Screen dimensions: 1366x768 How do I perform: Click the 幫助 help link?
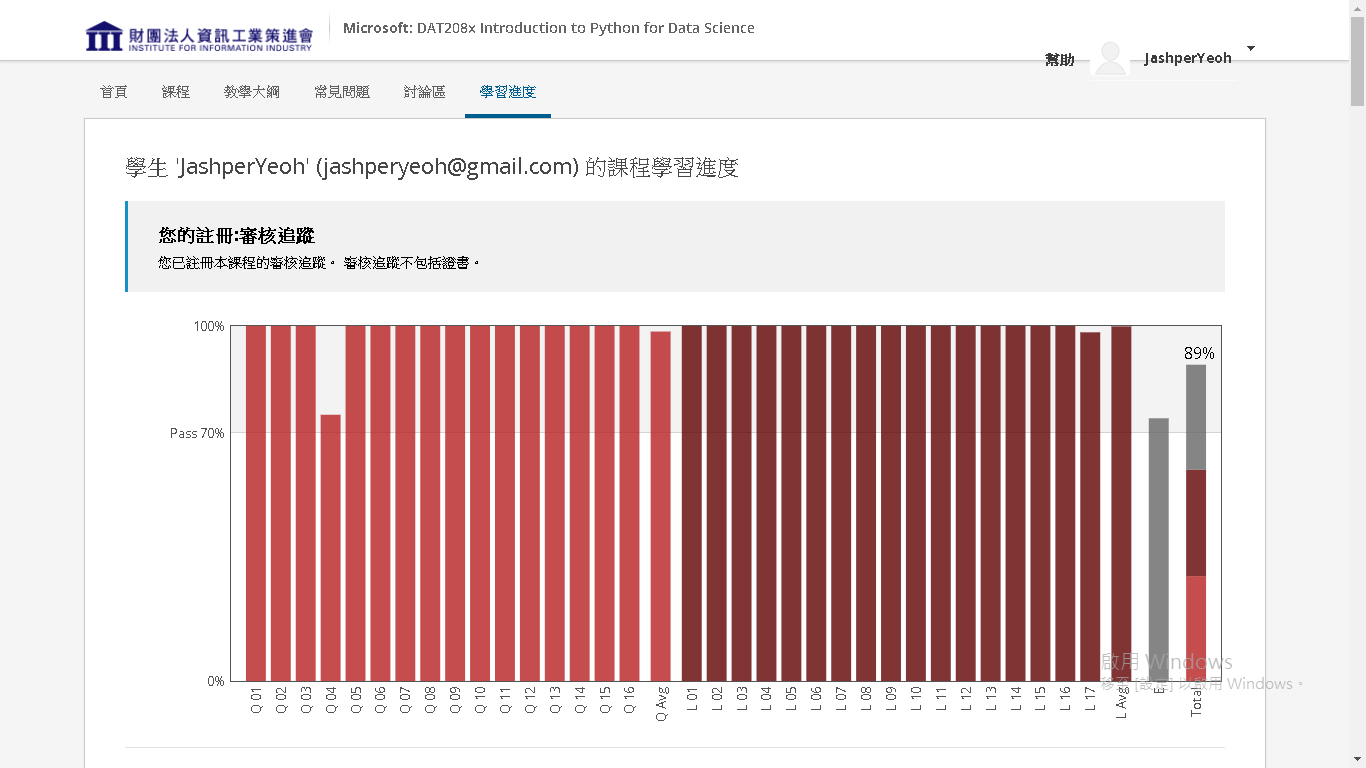coord(1058,59)
